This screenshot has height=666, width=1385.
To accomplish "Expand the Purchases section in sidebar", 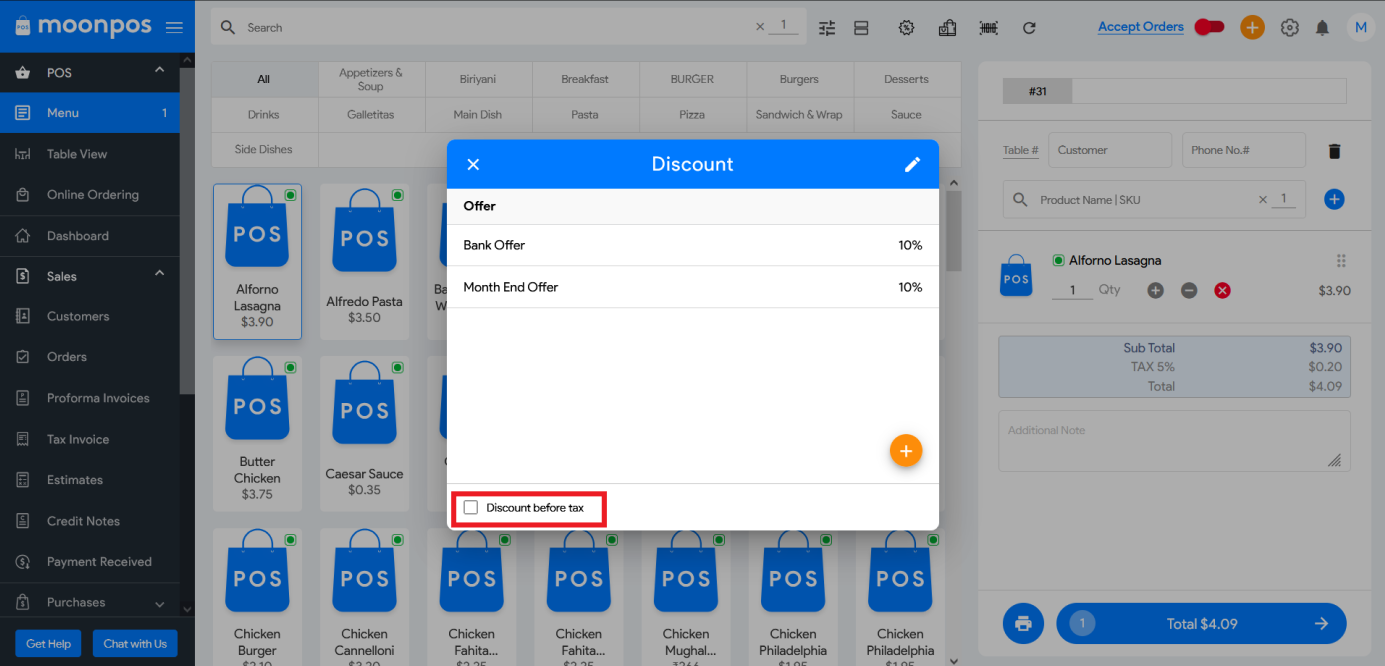I will point(159,603).
